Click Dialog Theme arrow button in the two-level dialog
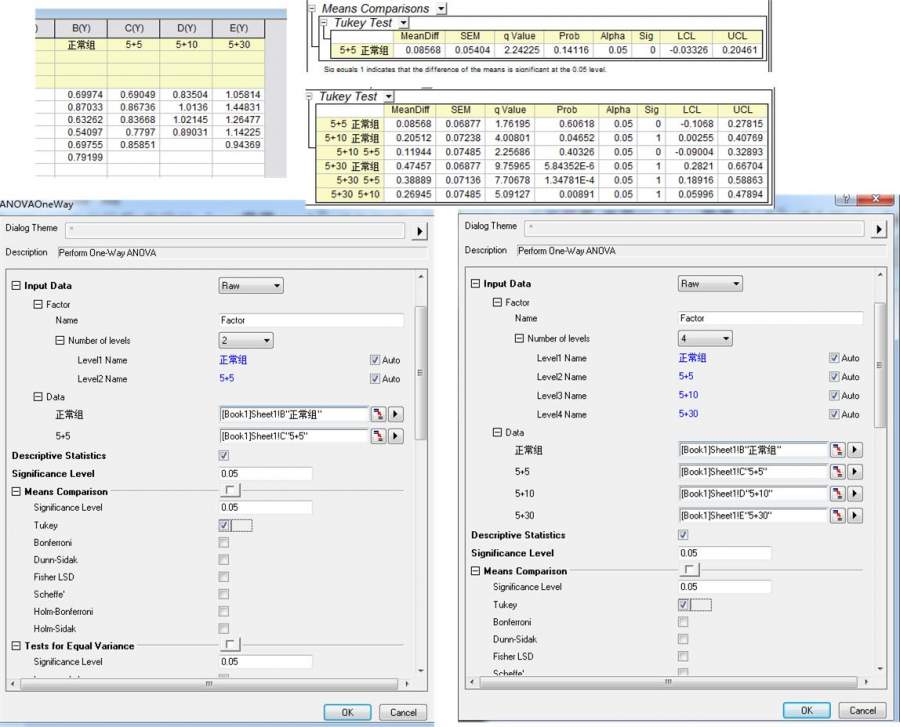This screenshot has height=727, width=900. pos(421,232)
